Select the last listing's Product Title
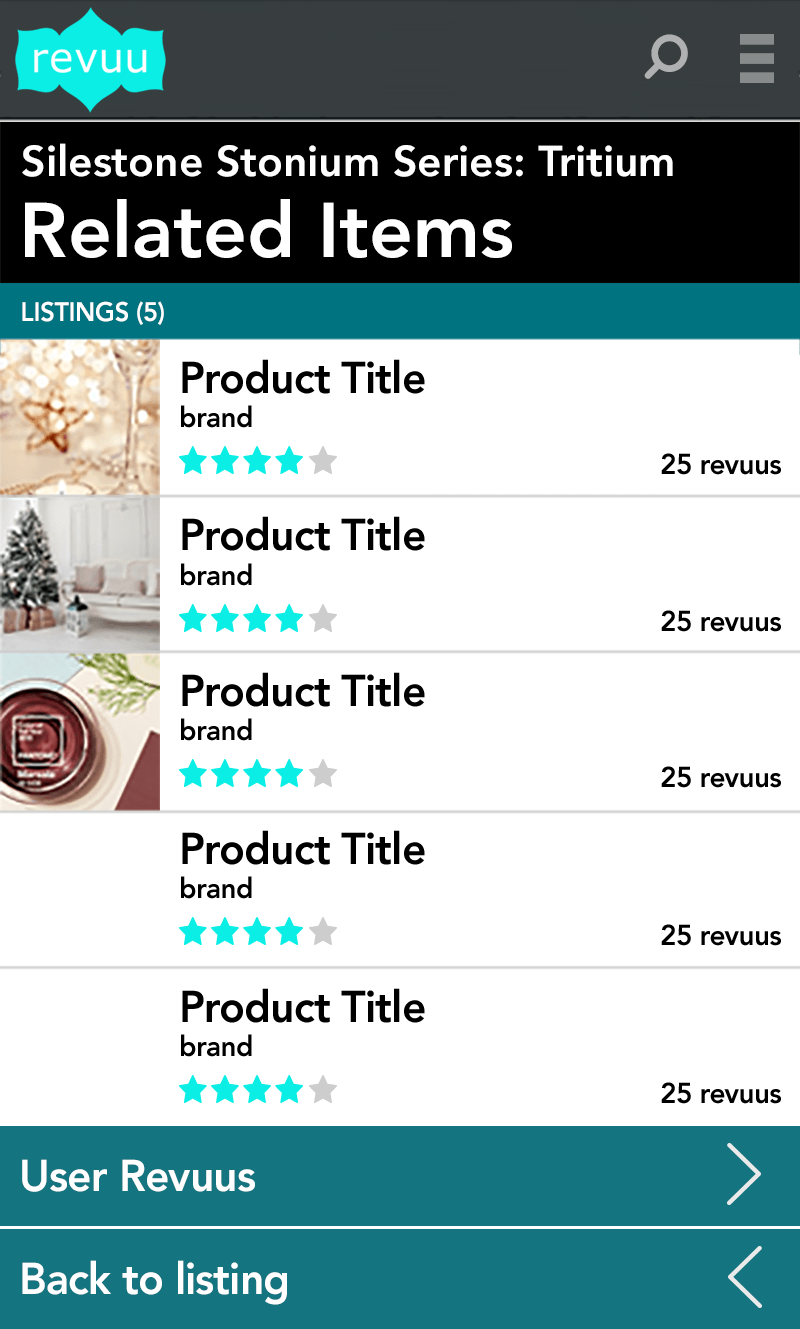Viewport: 800px width, 1329px height. tap(302, 1006)
